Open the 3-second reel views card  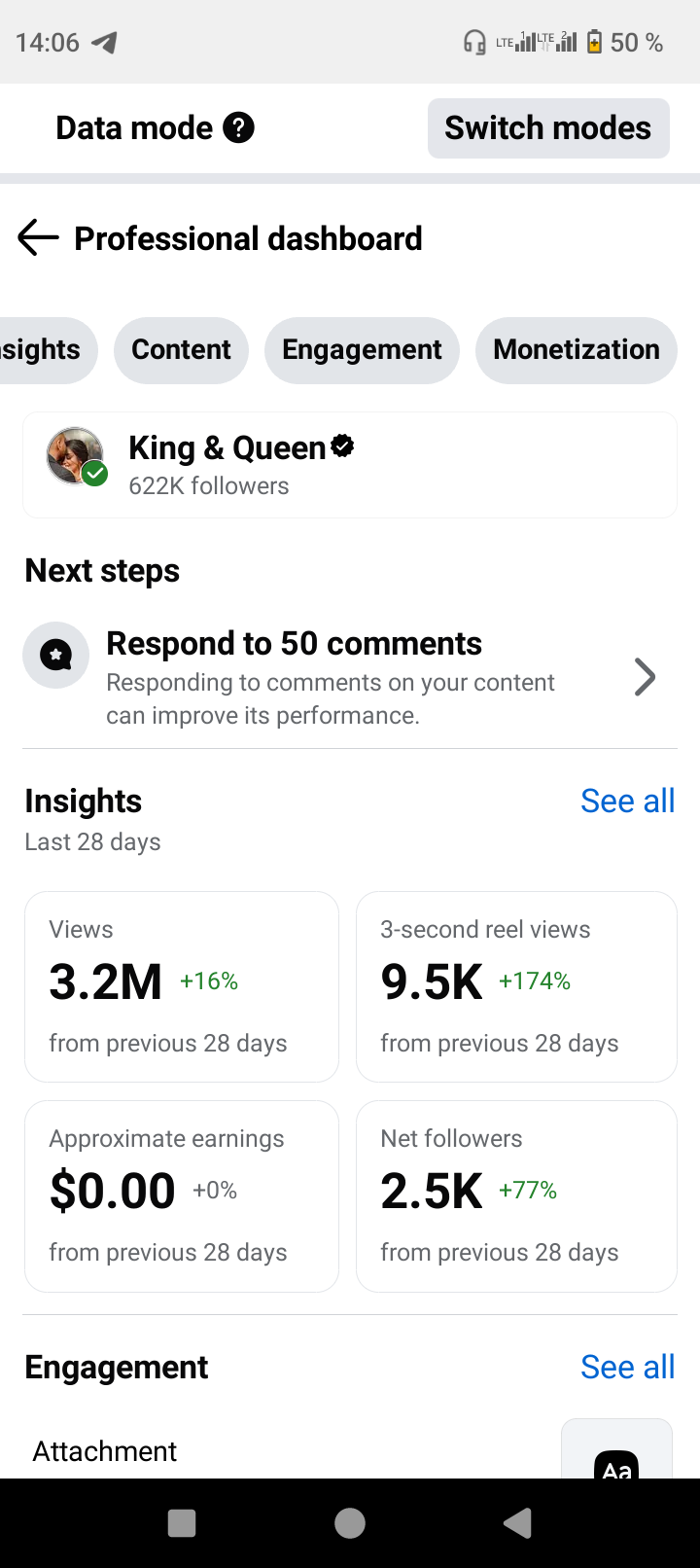516,986
